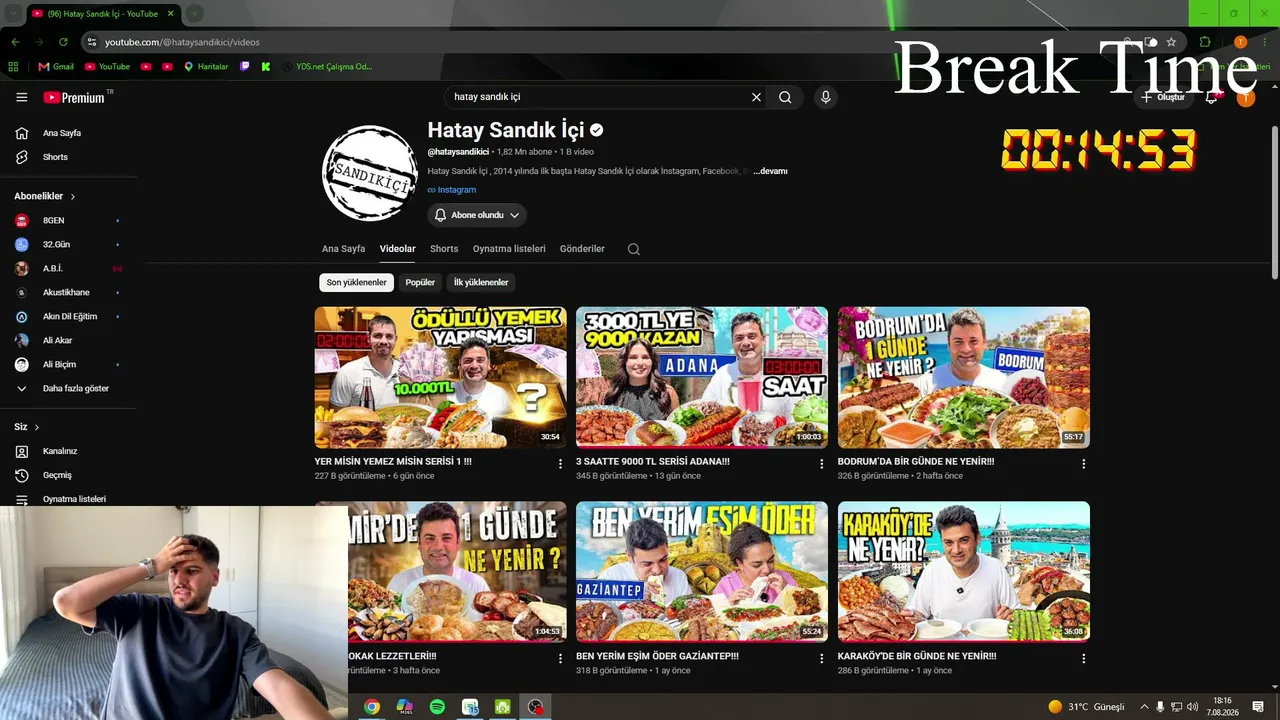1280x720 pixels.
Task: Show hidden system tray icons
Action: point(1144,707)
